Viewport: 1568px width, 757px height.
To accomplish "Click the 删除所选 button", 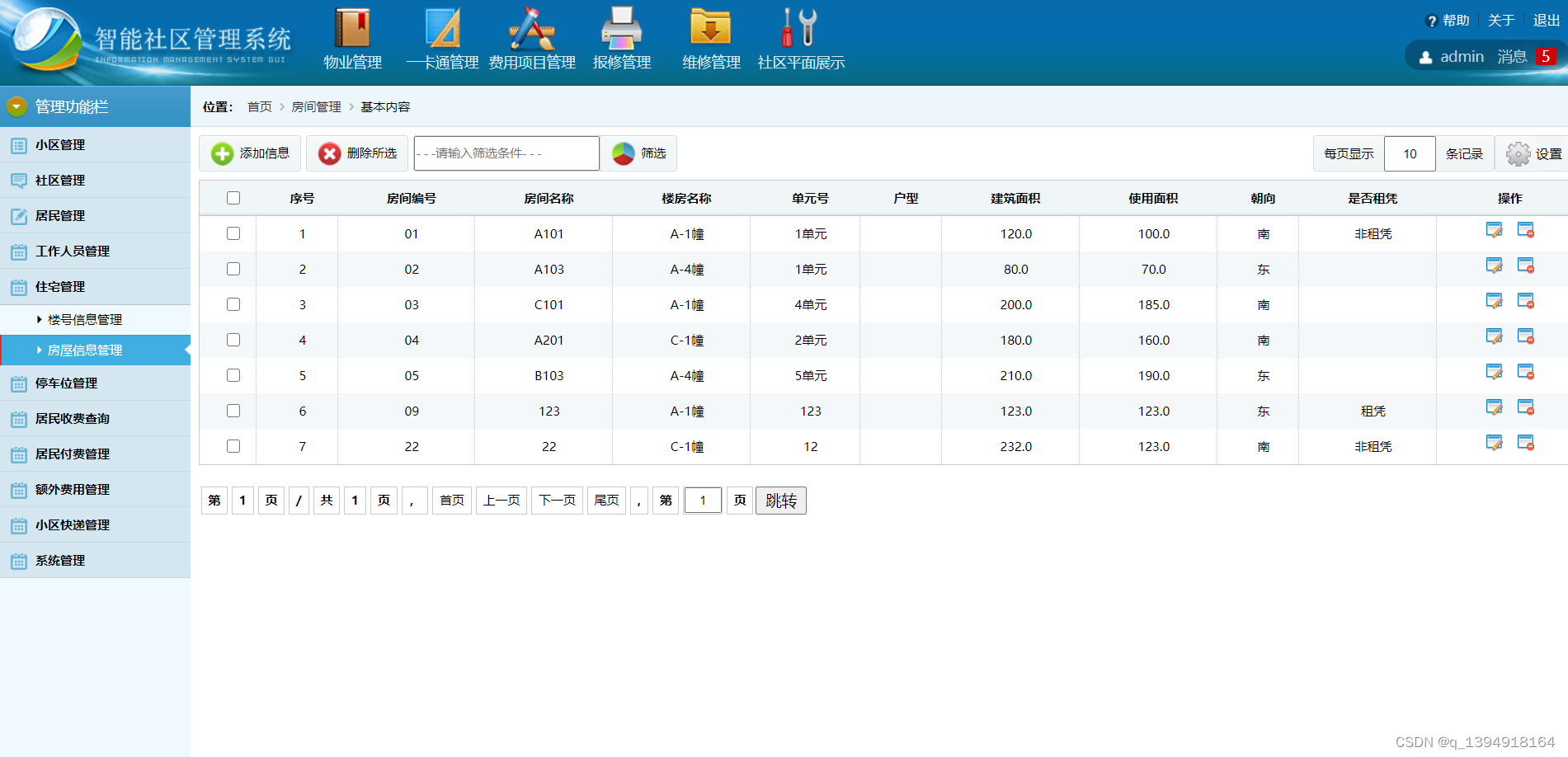I will pos(357,153).
